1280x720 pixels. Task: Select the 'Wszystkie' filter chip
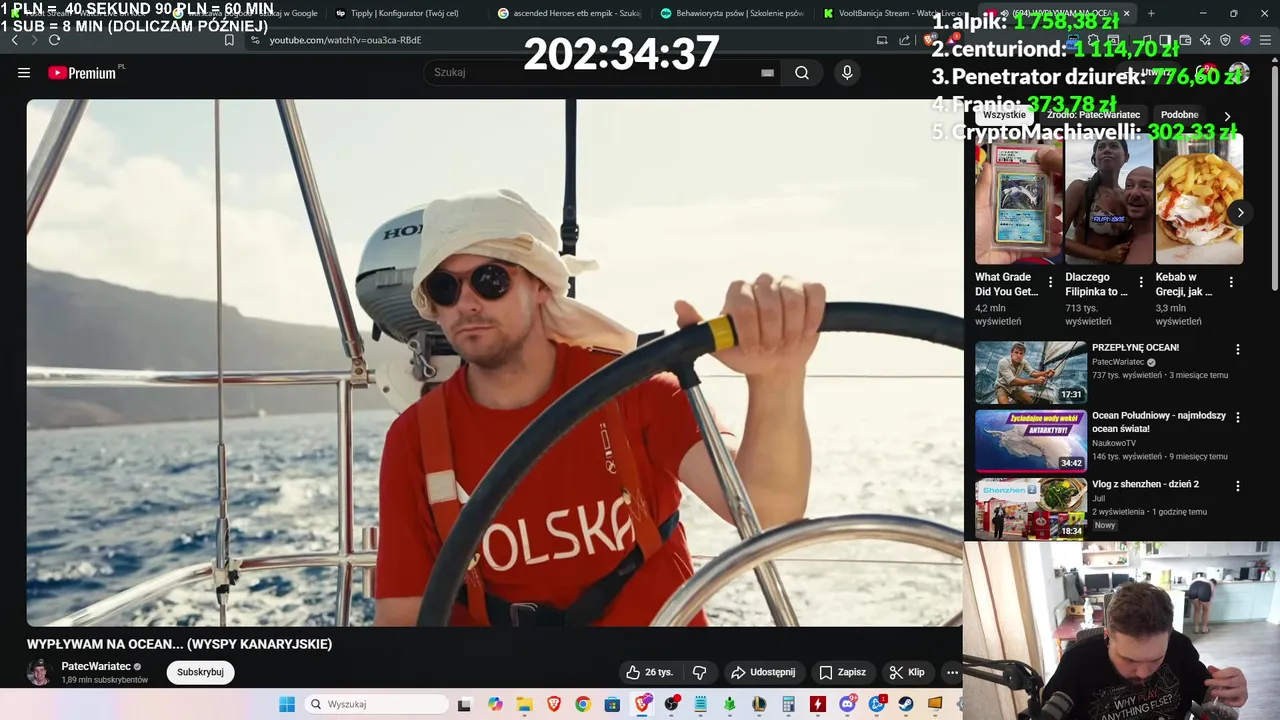(1005, 115)
